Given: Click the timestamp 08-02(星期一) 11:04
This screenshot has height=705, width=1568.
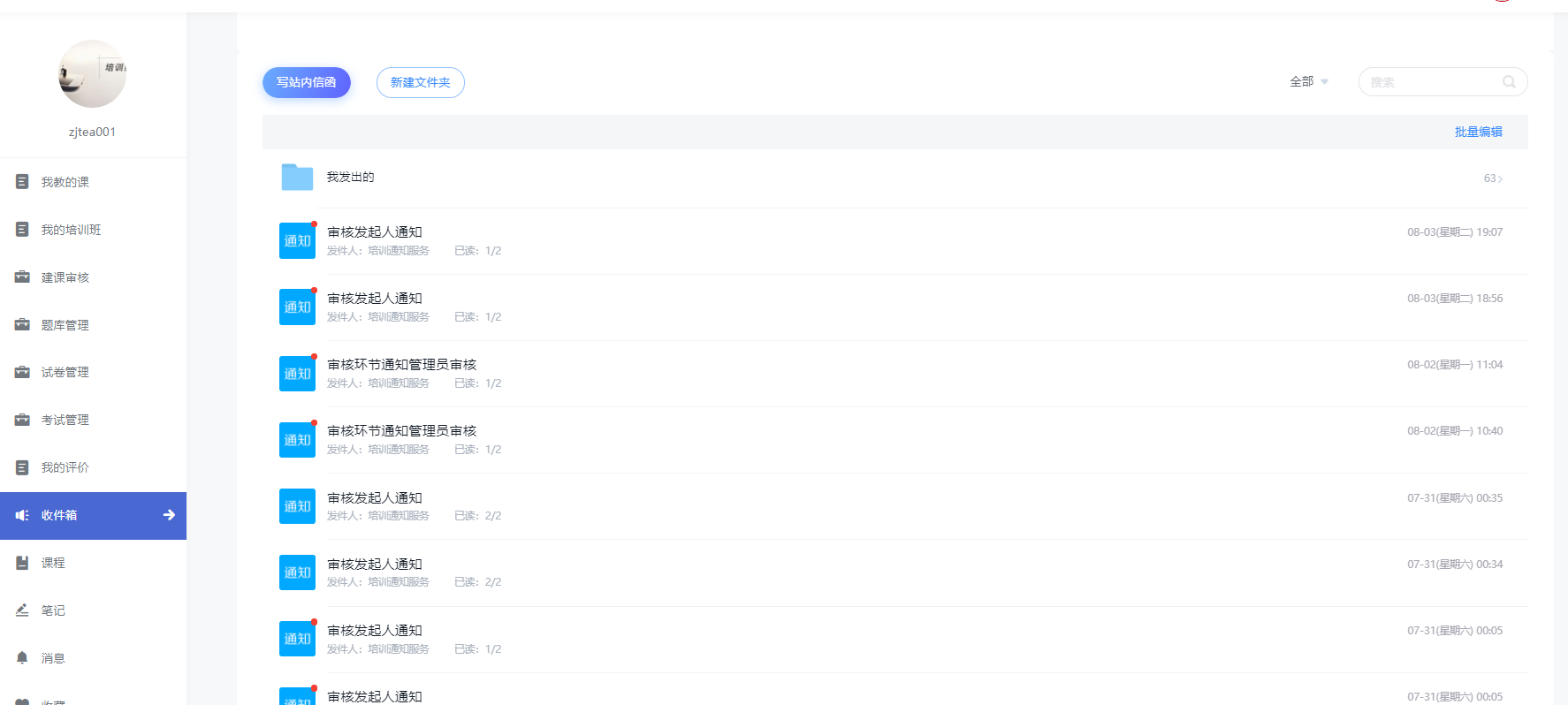Looking at the screenshot, I should click(1455, 365).
